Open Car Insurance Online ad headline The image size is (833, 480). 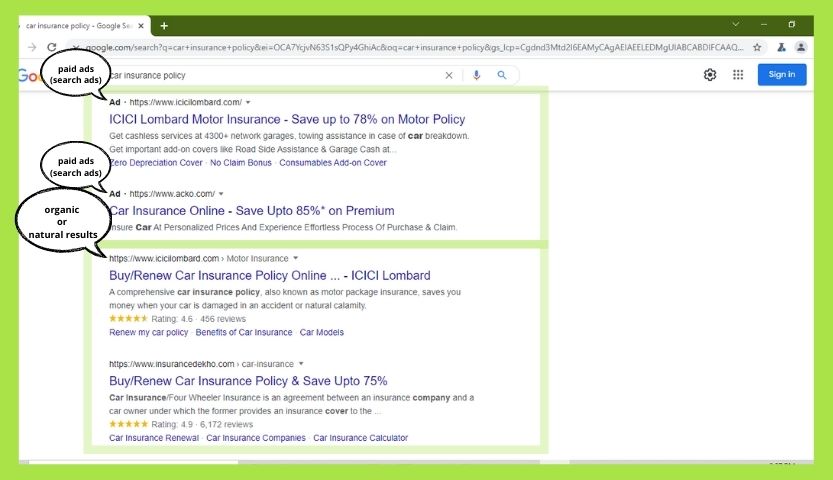coord(252,211)
